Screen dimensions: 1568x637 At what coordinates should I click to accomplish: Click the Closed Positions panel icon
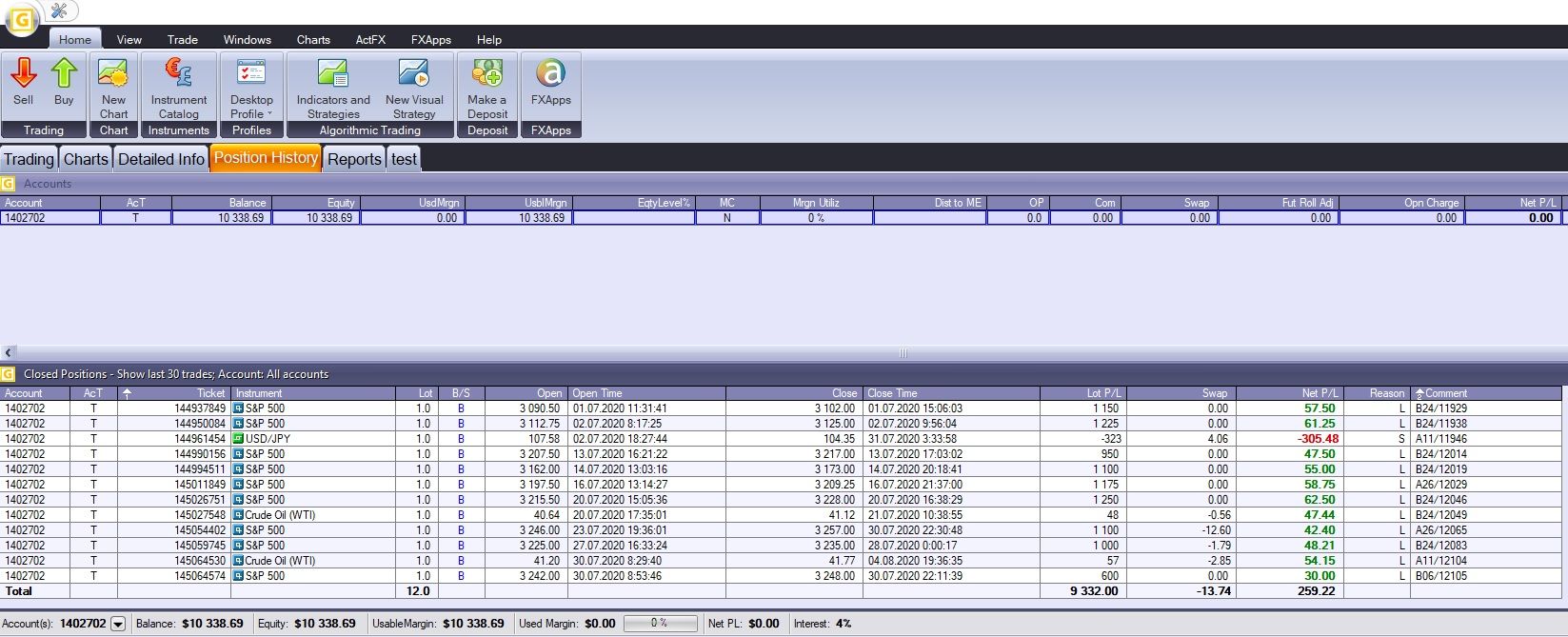click(x=9, y=374)
